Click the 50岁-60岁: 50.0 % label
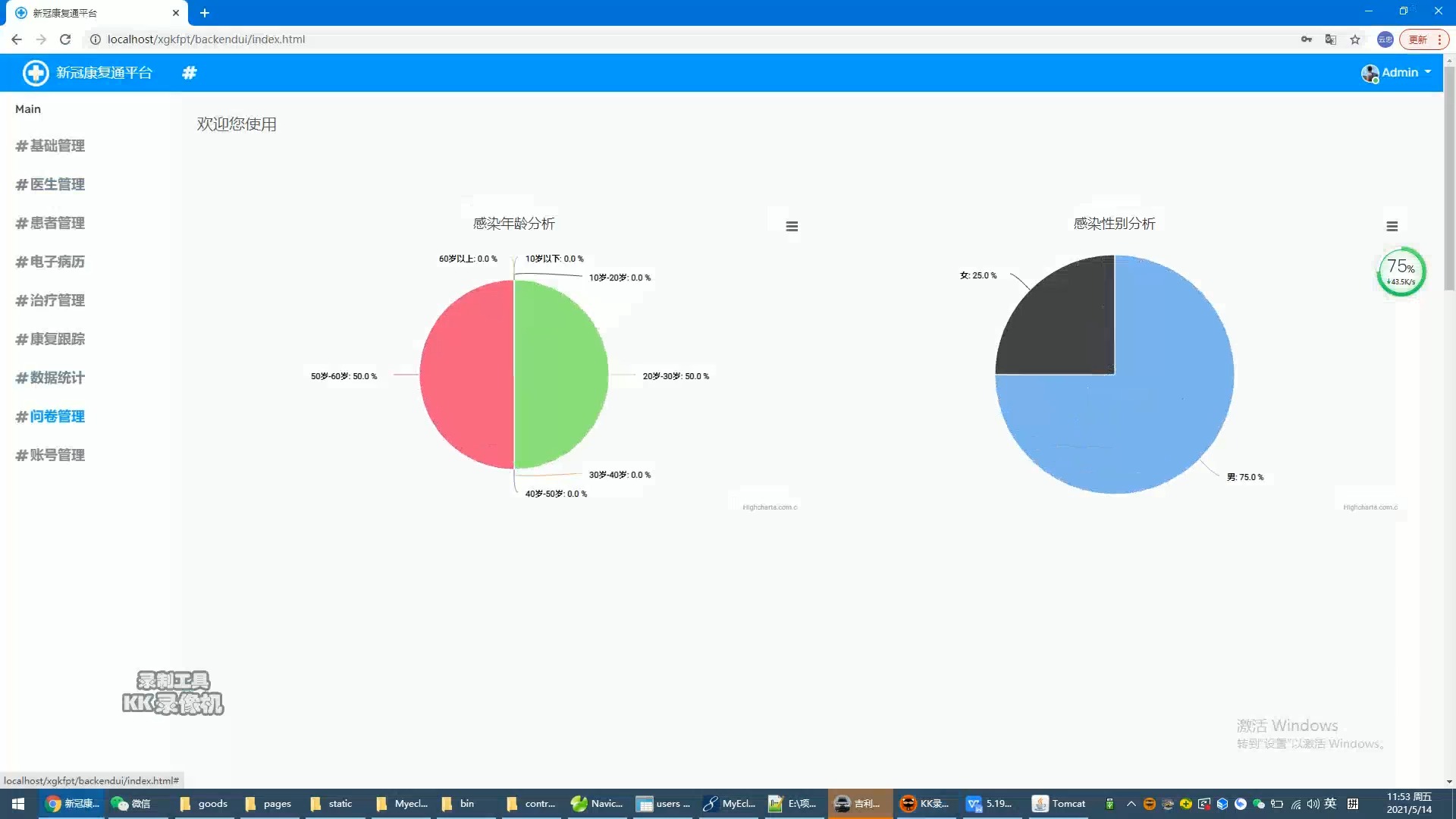1456x819 pixels. (344, 376)
